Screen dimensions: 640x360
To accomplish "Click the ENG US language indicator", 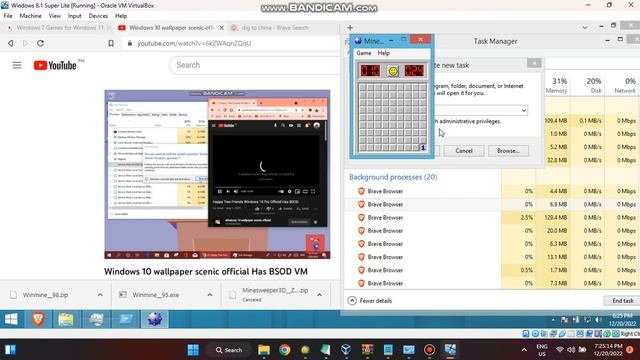I will pos(542,350).
